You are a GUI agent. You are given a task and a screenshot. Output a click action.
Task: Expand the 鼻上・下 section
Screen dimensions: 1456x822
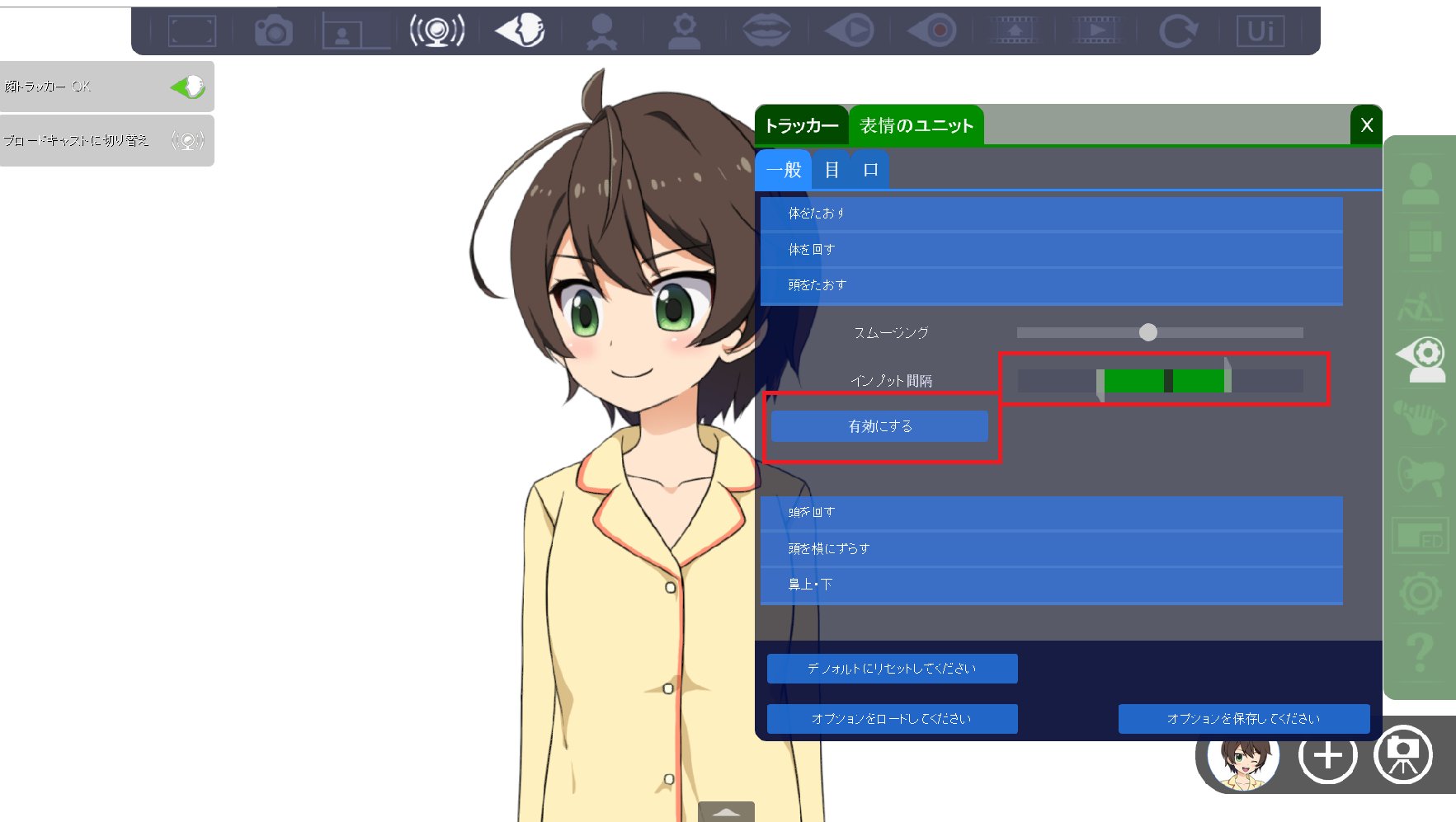(1051, 585)
